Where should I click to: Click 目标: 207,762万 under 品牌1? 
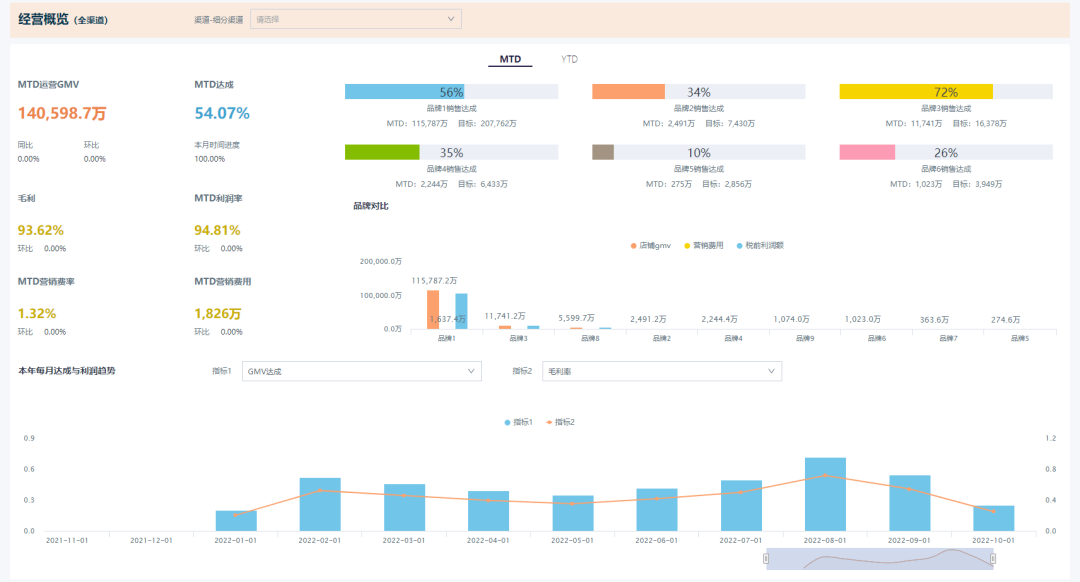[487, 124]
